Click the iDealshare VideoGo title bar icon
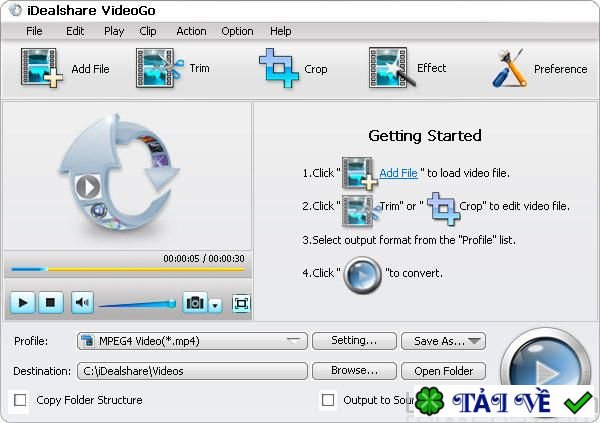600x423 pixels. tap(15, 10)
